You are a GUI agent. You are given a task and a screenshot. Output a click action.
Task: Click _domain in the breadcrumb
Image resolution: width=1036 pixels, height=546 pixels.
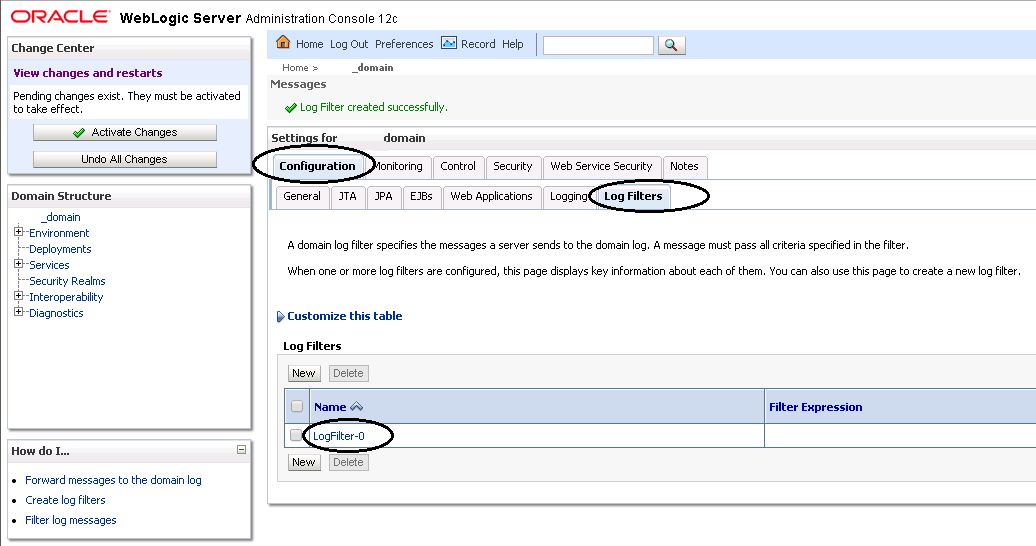373,67
